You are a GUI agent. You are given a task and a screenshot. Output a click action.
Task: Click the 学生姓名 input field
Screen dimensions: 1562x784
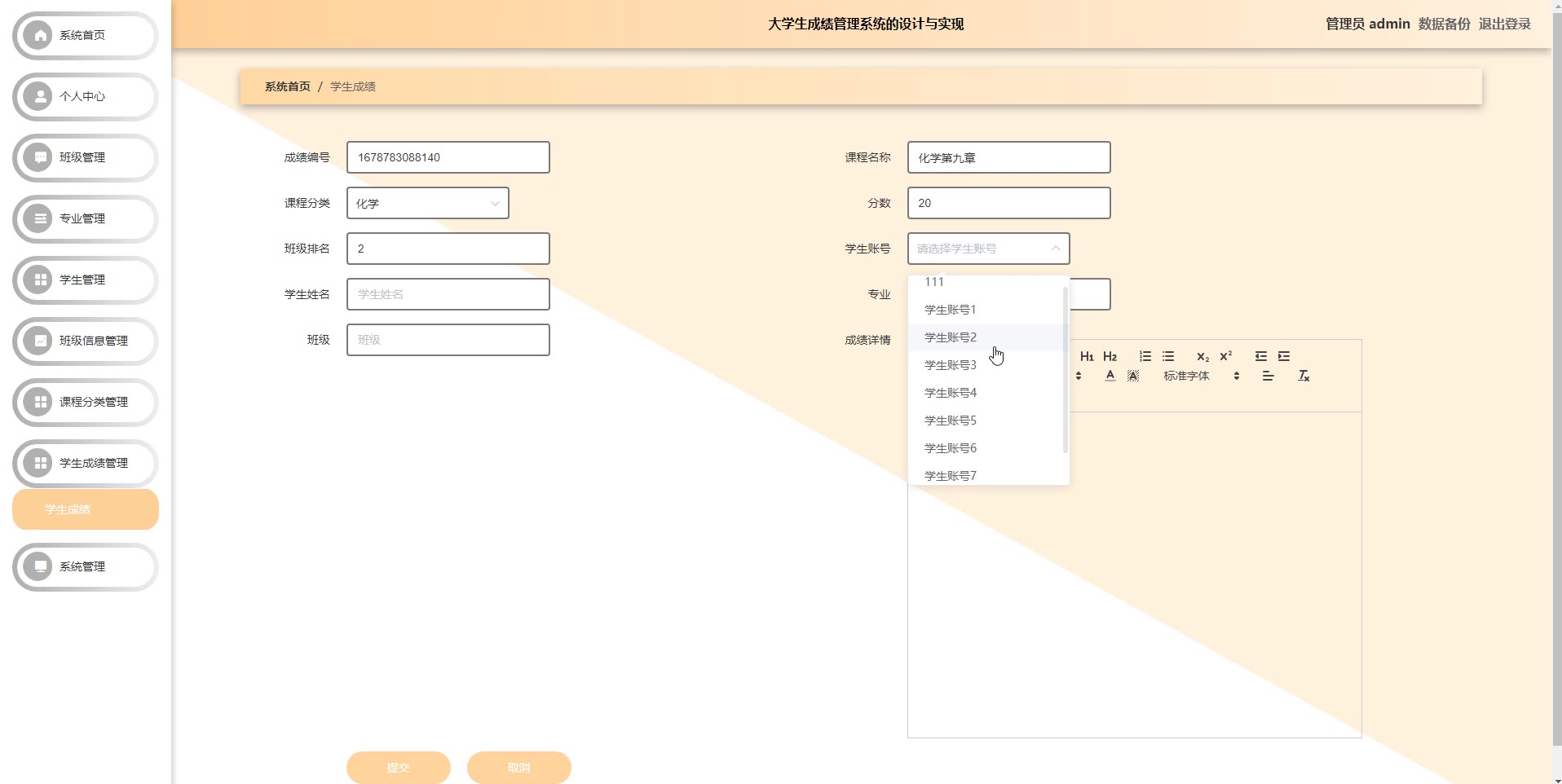(x=448, y=294)
